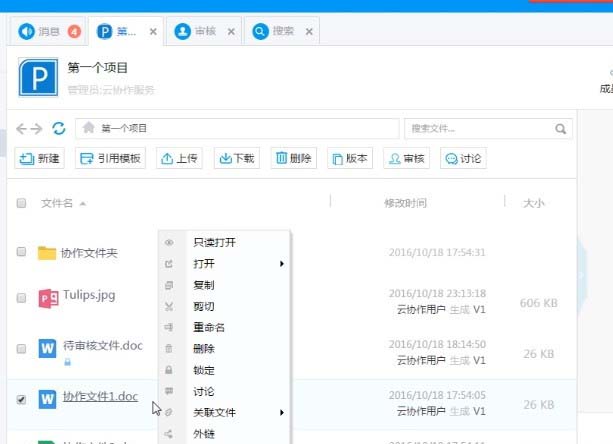
Task: Sort by 文件名 column header arrow
Action: 82,204
